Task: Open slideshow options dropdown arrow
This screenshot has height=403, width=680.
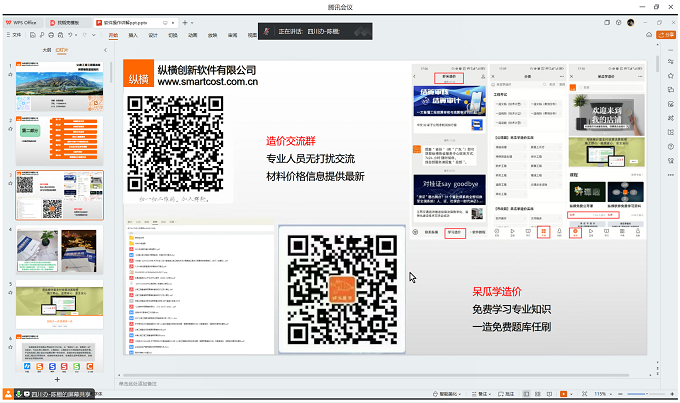Action: [x=571, y=394]
